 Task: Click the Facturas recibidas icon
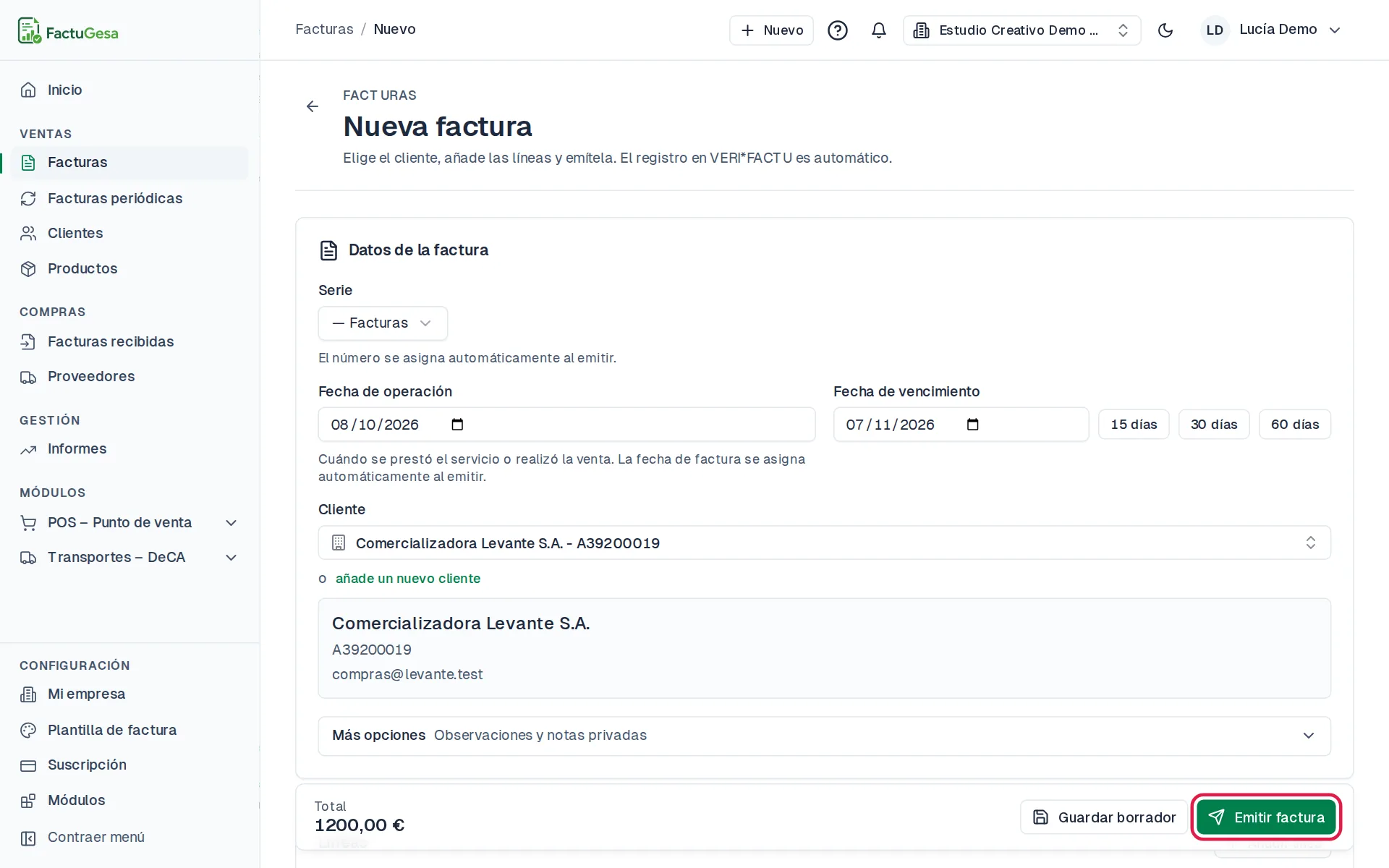tap(28, 341)
